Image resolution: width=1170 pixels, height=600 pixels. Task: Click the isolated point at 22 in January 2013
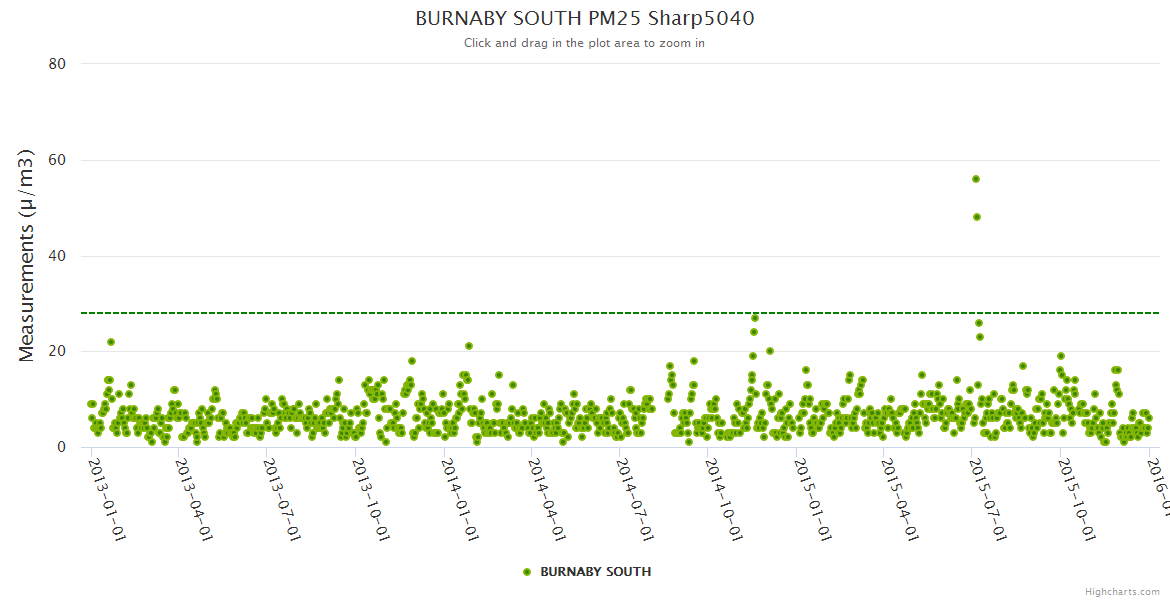pos(111,342)
